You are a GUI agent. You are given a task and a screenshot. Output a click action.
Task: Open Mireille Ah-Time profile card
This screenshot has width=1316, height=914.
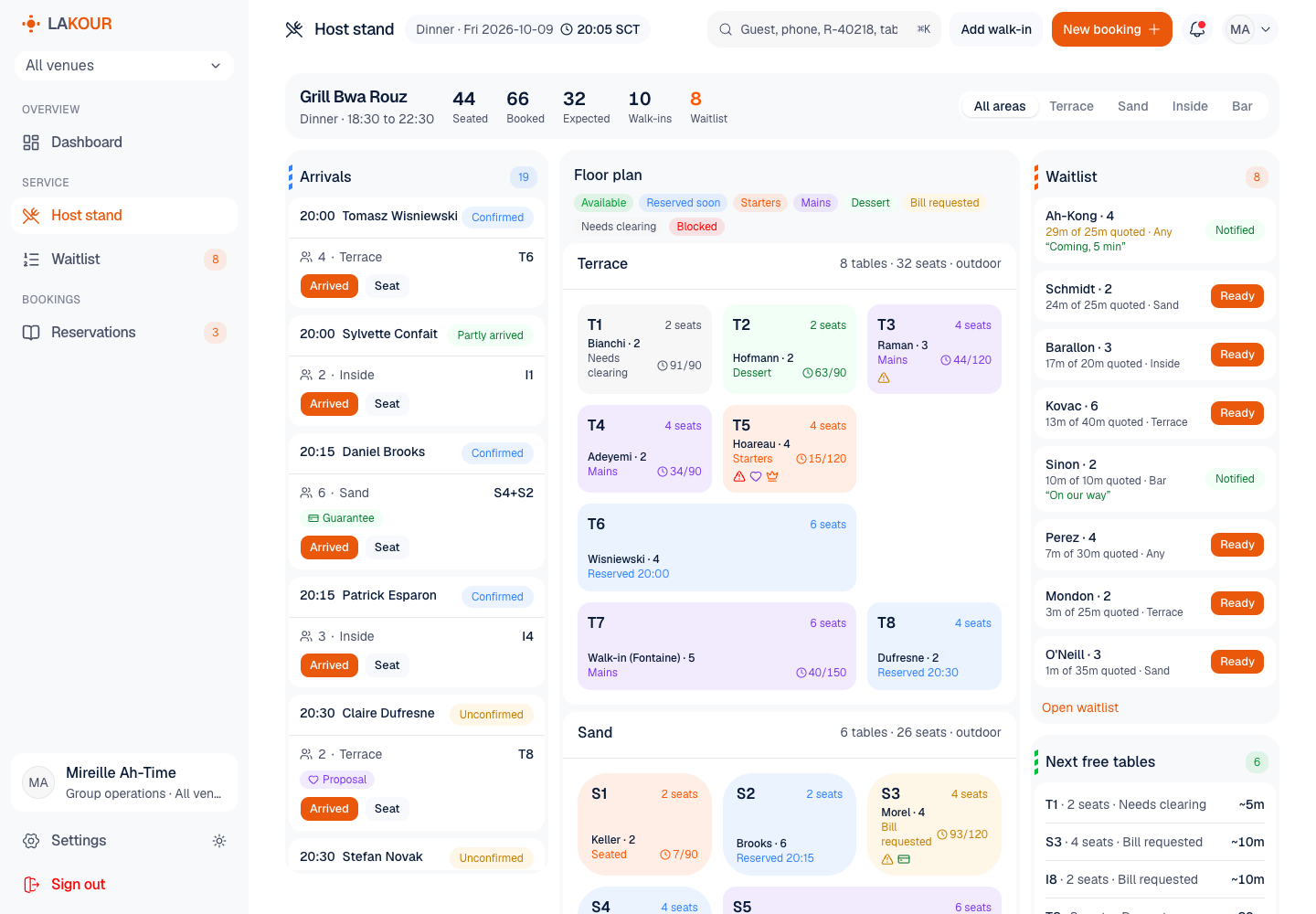(124, 782)
